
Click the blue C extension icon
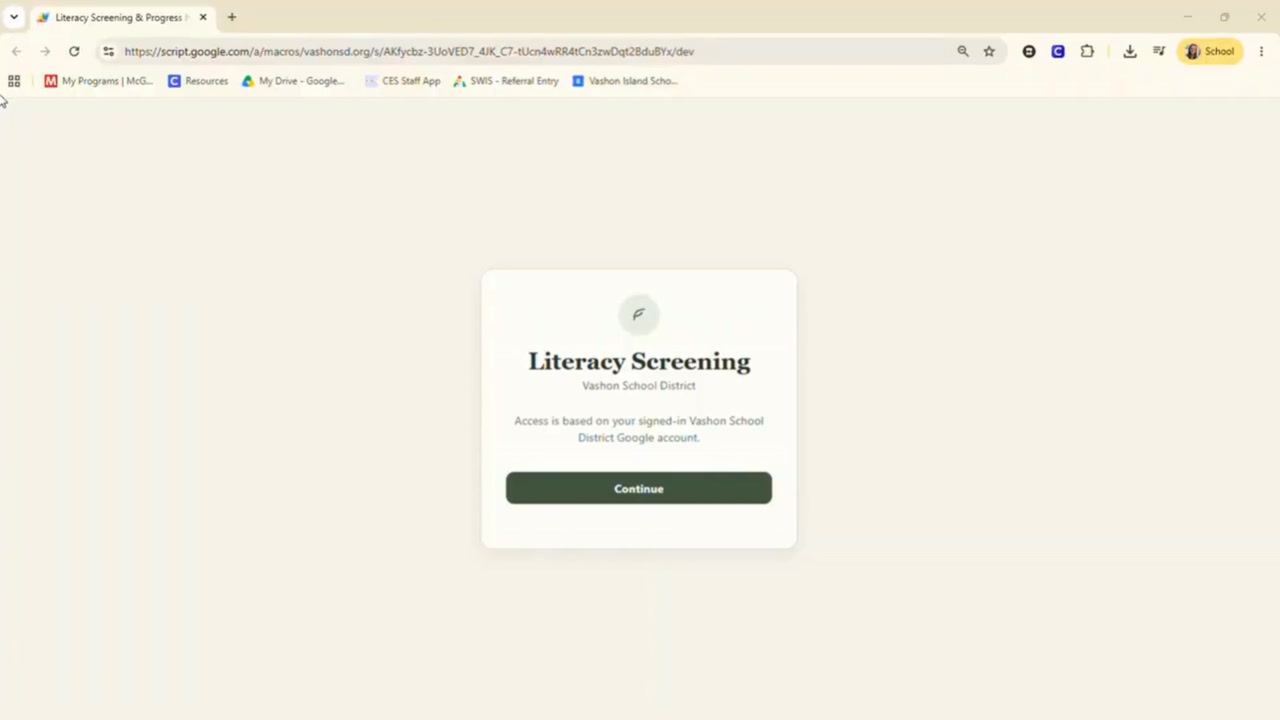coord(1058,51)
